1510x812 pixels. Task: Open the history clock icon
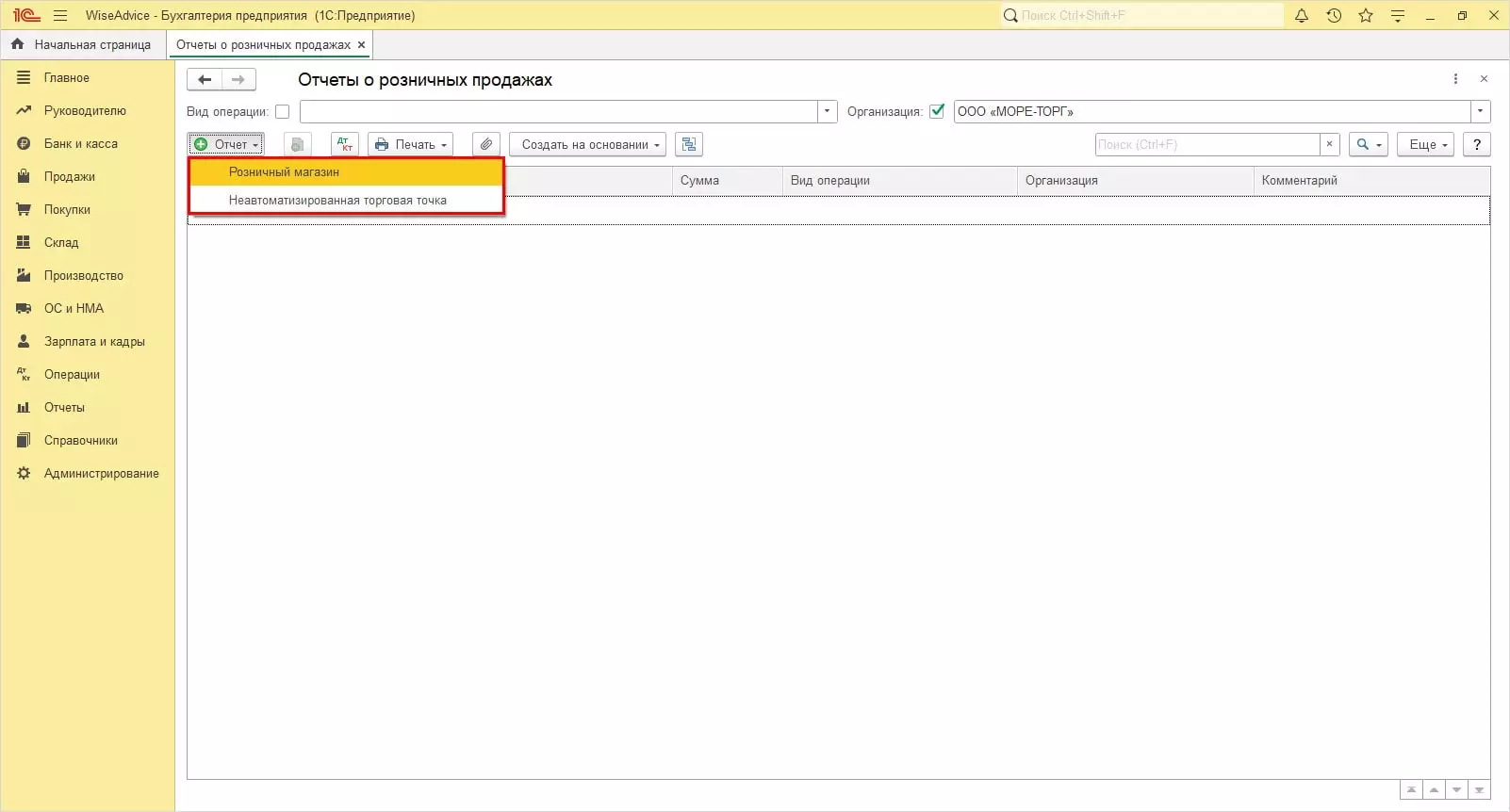tap(1334, 15)
